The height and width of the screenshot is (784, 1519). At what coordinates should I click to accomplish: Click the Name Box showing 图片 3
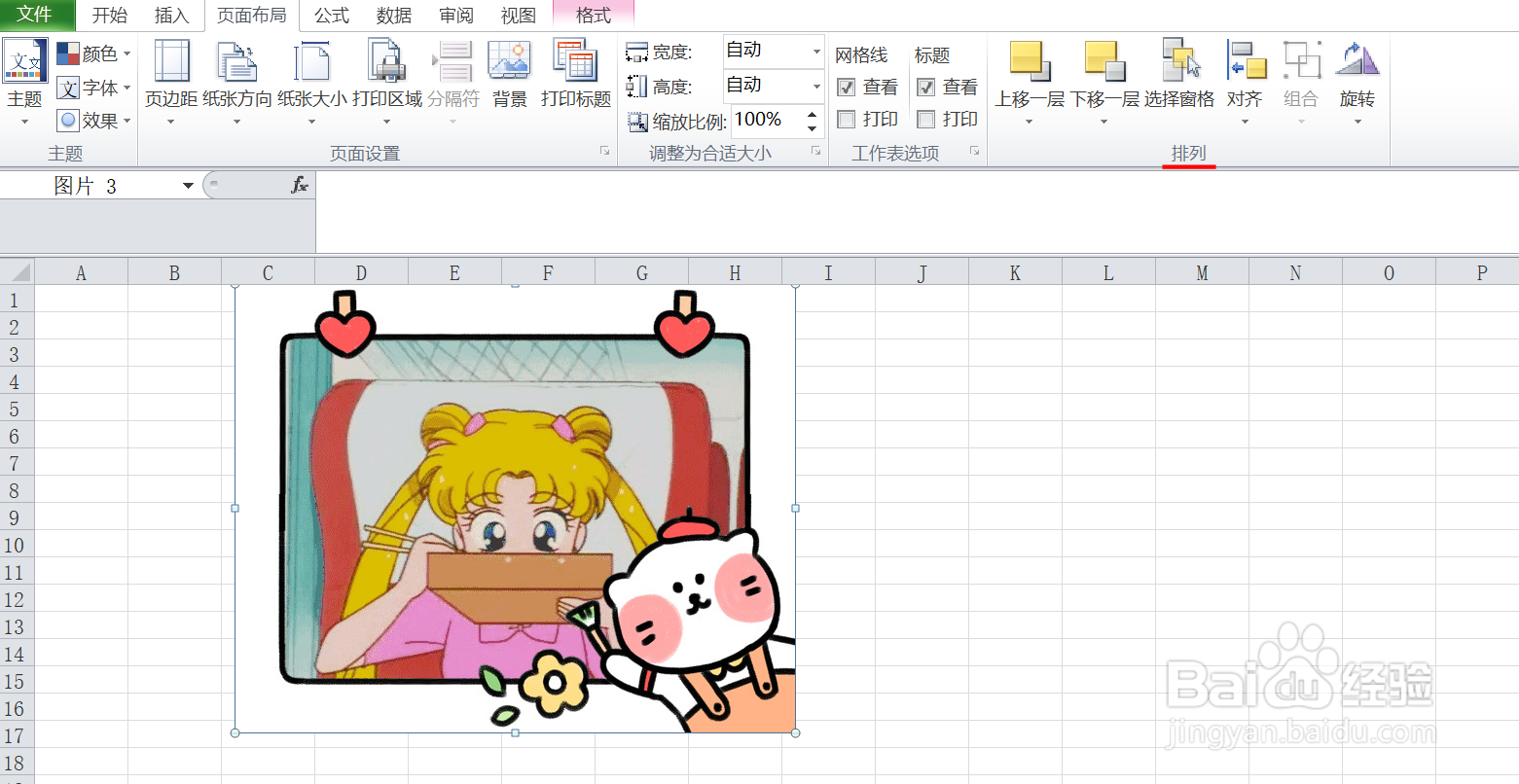(x=90, y=186)
